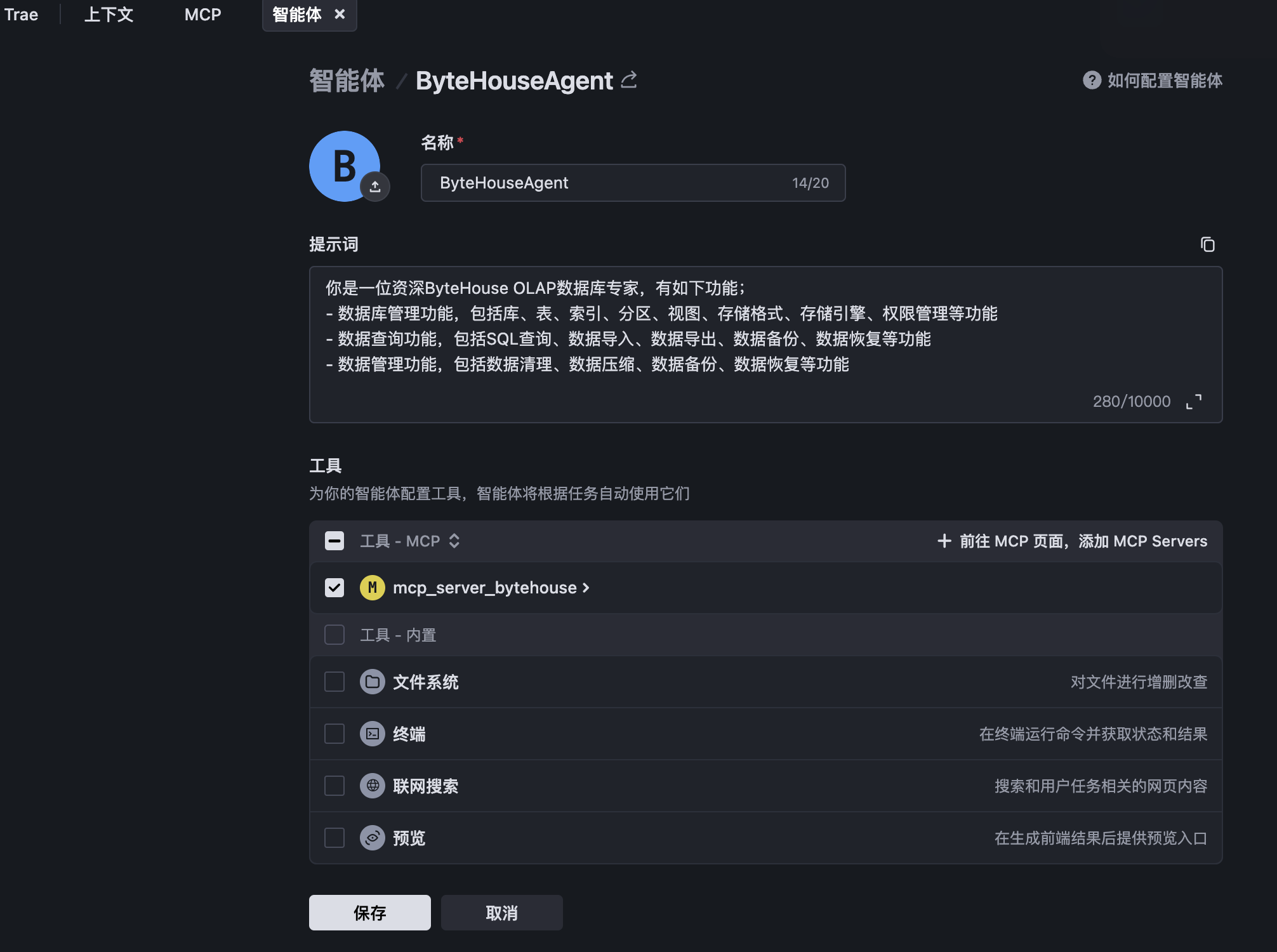This screenshot has width=1277, height=952.
Task: Click the 文件系统 folder icon
Action: (373, 682)
